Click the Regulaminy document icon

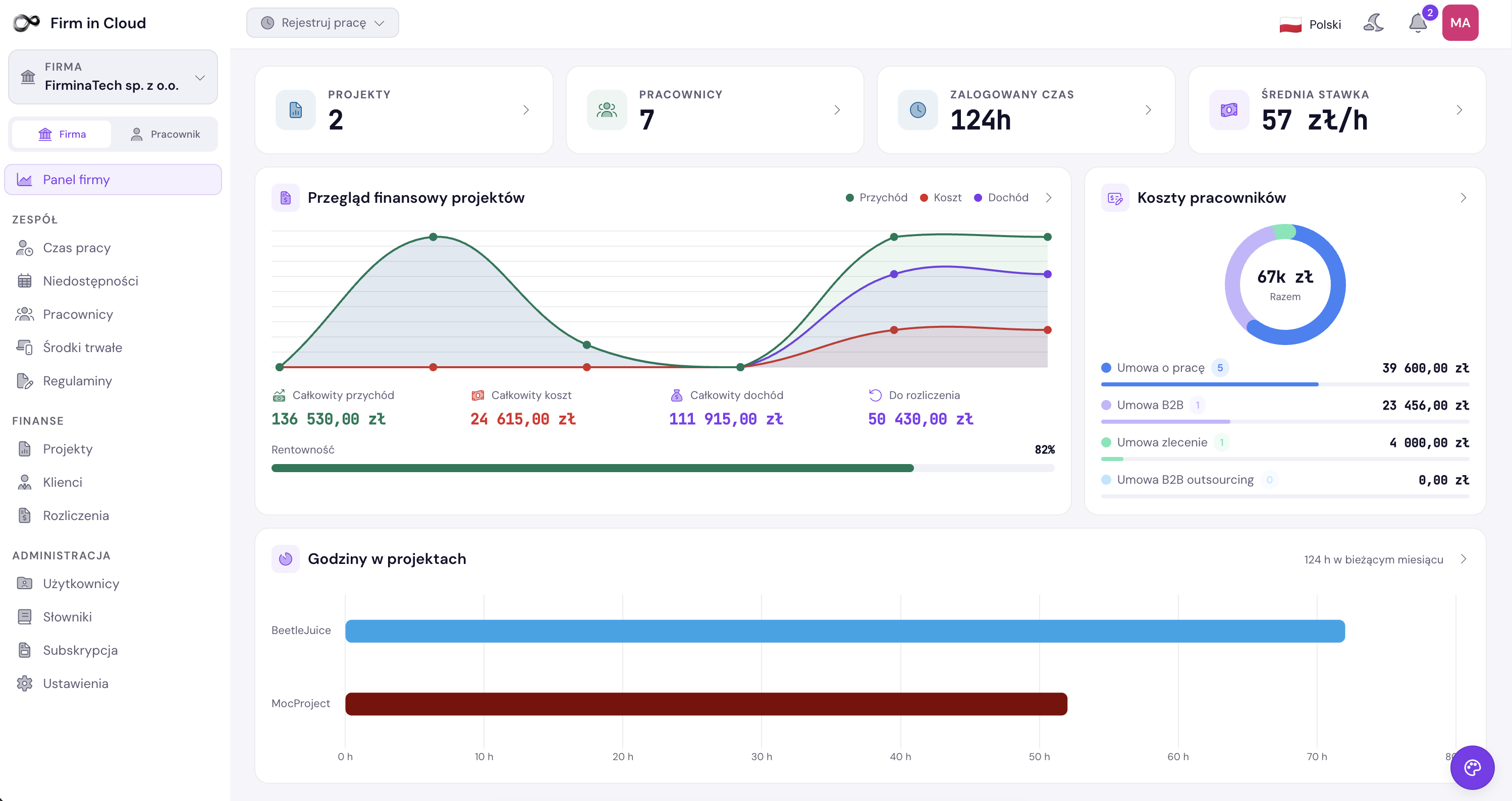point(25,381)
